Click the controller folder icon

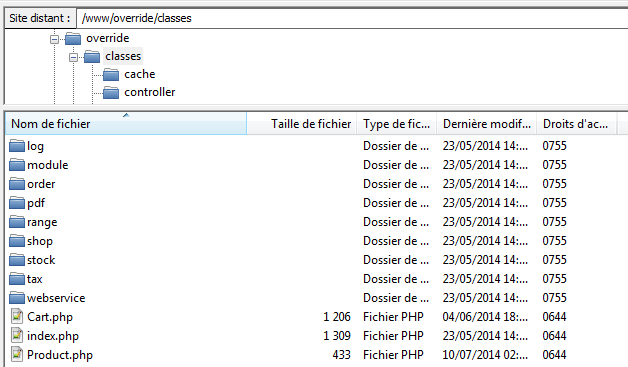111,93
